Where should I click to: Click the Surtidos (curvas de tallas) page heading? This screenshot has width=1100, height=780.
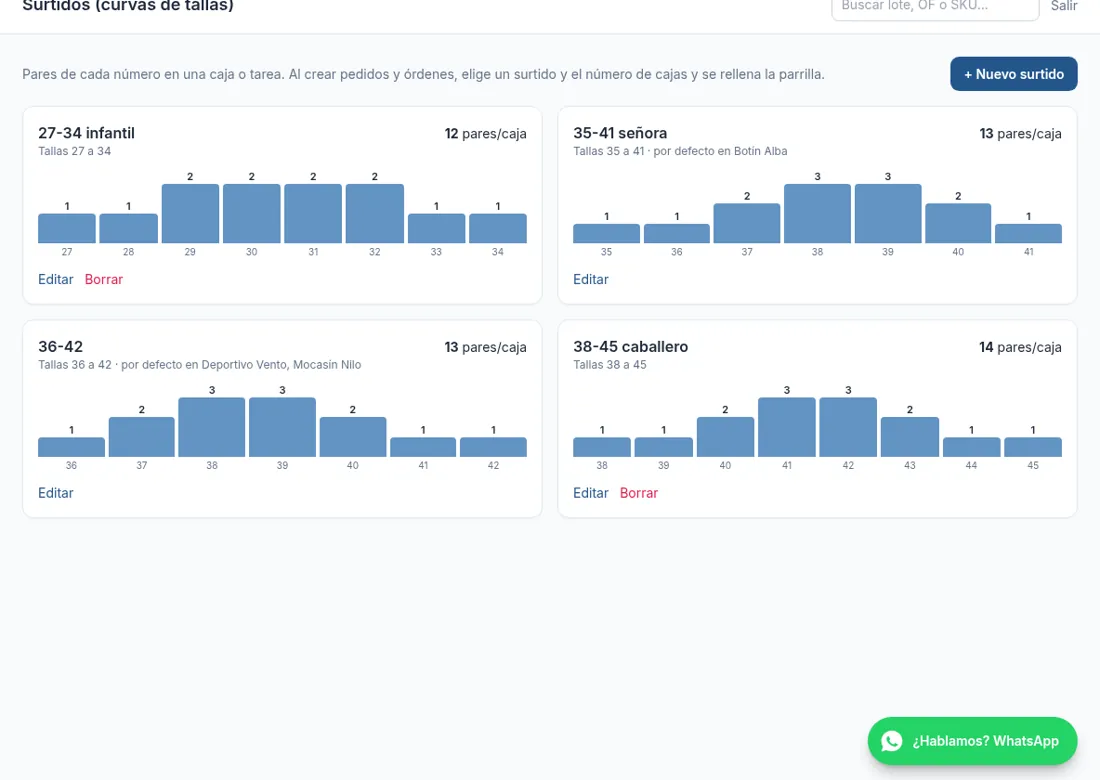(128, 6)
